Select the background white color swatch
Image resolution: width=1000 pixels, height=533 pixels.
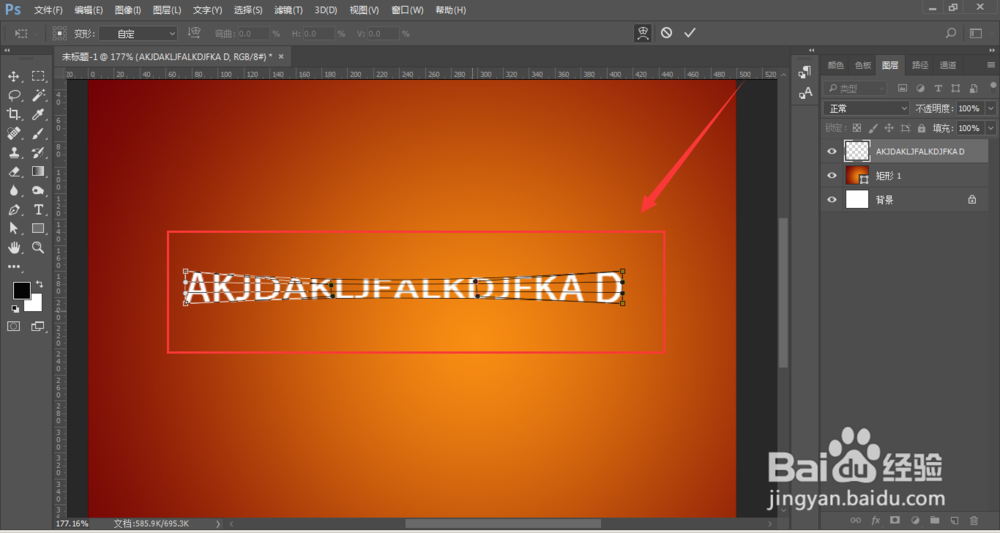click(x=36, y=305)
